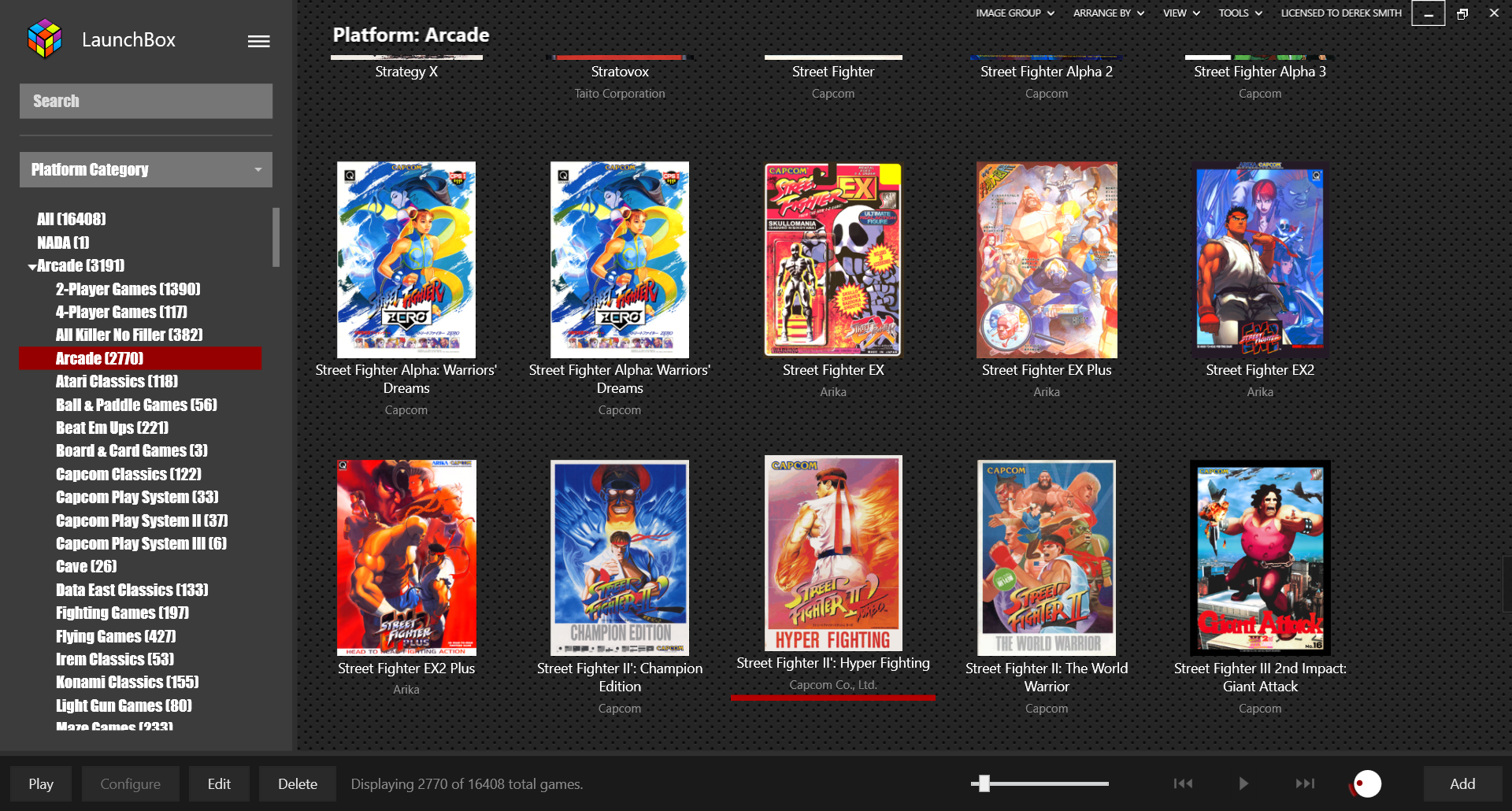This screenshot has width=1512, height=811.
Task: Select Flying Games (427)
Action: [x=116, y=636]
